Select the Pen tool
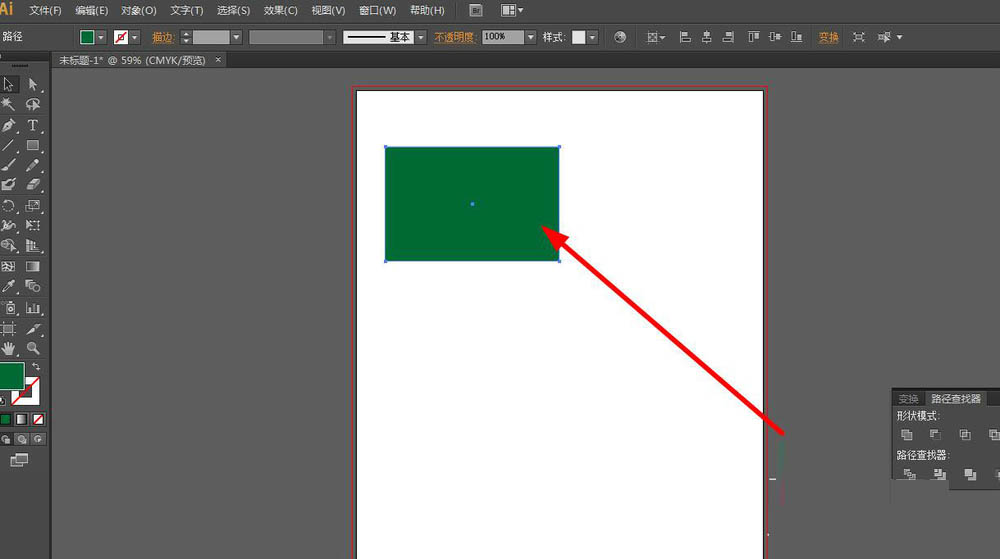This screenshot has width=1000, height=559. point(9,125)
